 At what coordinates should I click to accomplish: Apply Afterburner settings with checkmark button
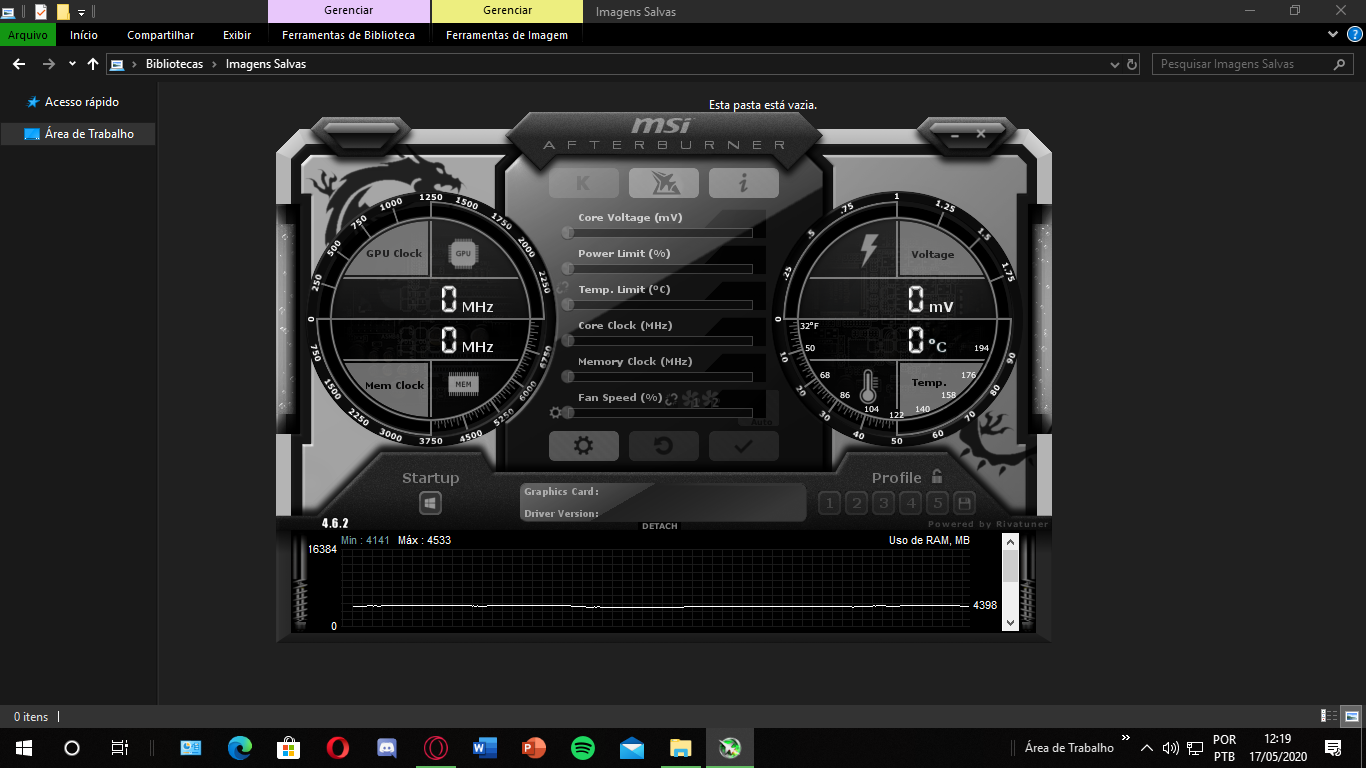point(743,446)
